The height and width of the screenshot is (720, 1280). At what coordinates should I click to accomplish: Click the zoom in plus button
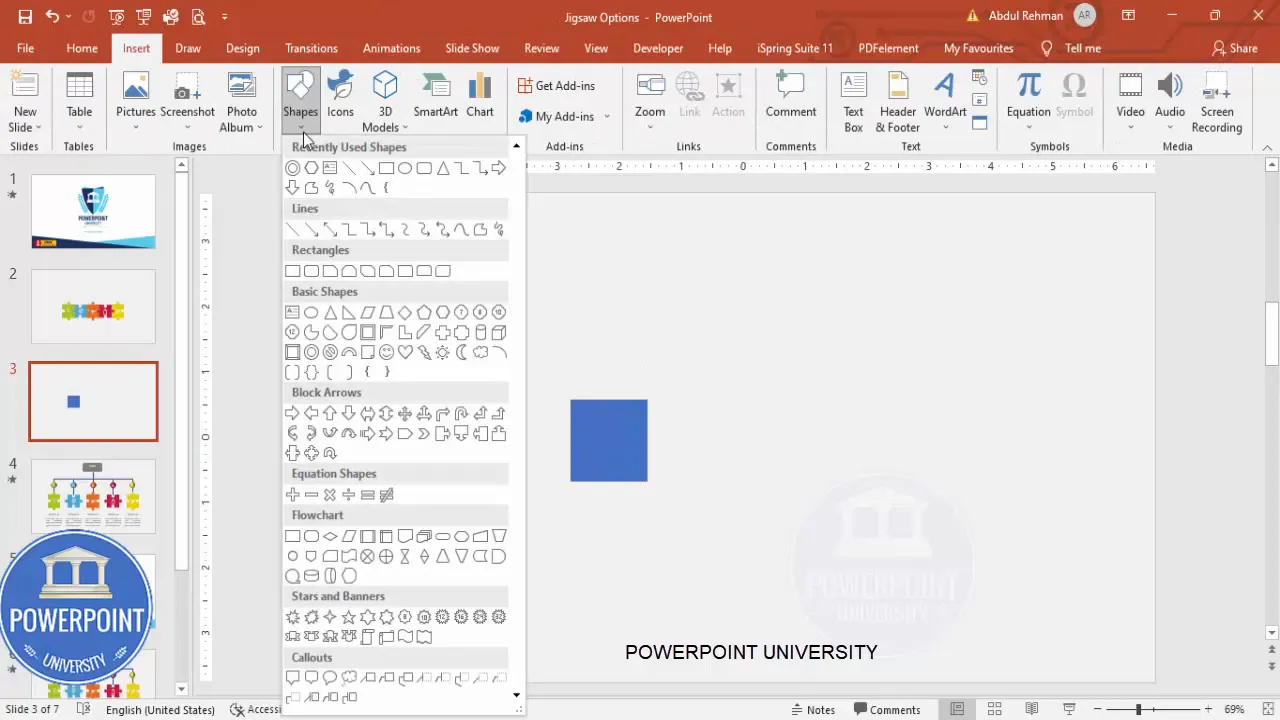(x=1208, y=709)
